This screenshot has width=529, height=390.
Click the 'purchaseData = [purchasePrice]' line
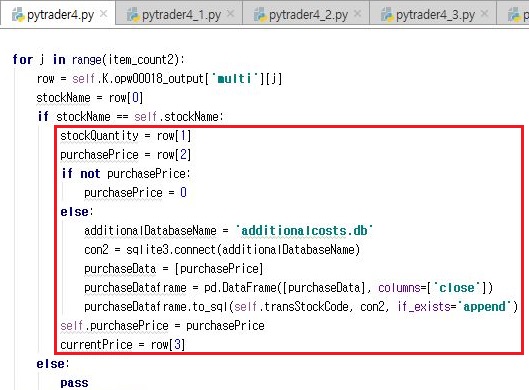click(x=173, y=269)
